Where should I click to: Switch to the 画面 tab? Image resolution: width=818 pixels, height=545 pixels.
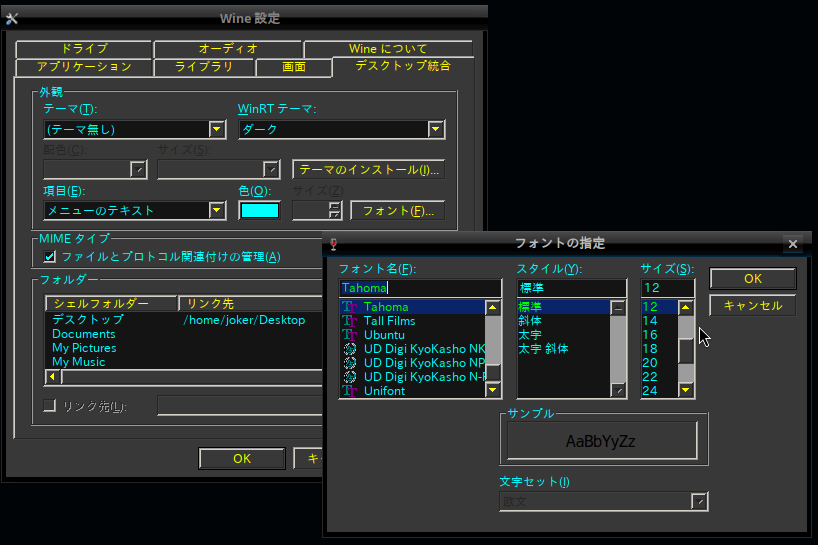click(294, 67)
